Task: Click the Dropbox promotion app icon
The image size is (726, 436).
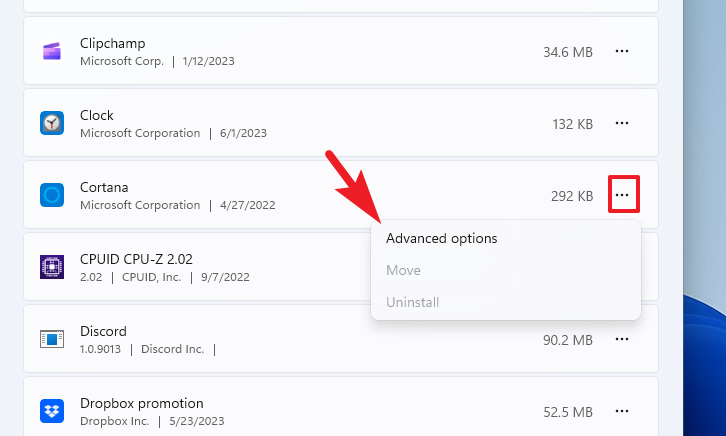Action: [x=52, y=411]
